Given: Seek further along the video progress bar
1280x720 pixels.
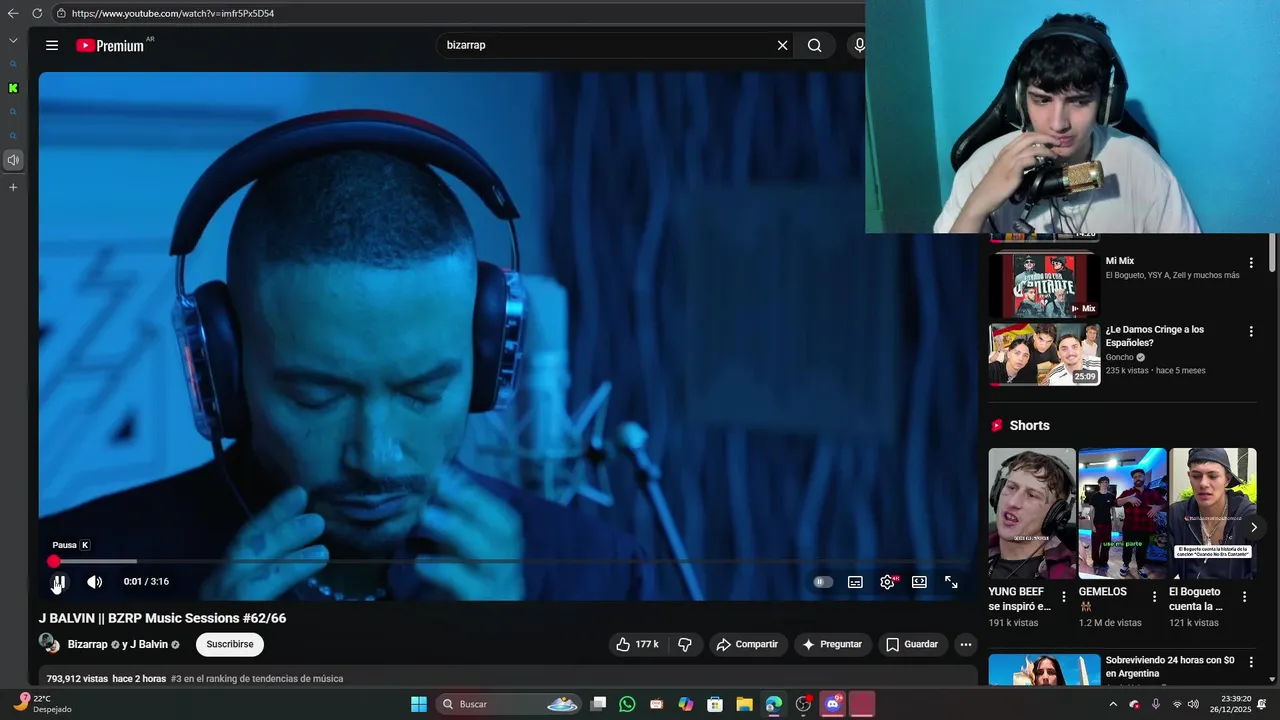Looking at the screenshot, I should click(x=510, y=562).
